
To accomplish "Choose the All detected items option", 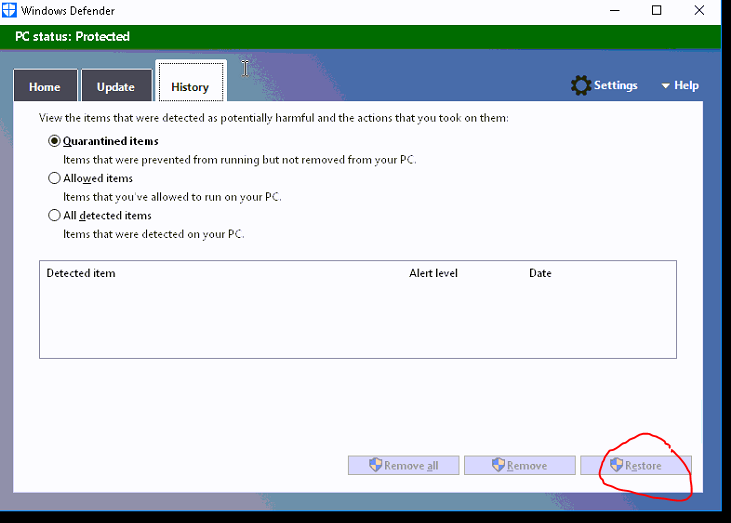I will coord(55,215).
